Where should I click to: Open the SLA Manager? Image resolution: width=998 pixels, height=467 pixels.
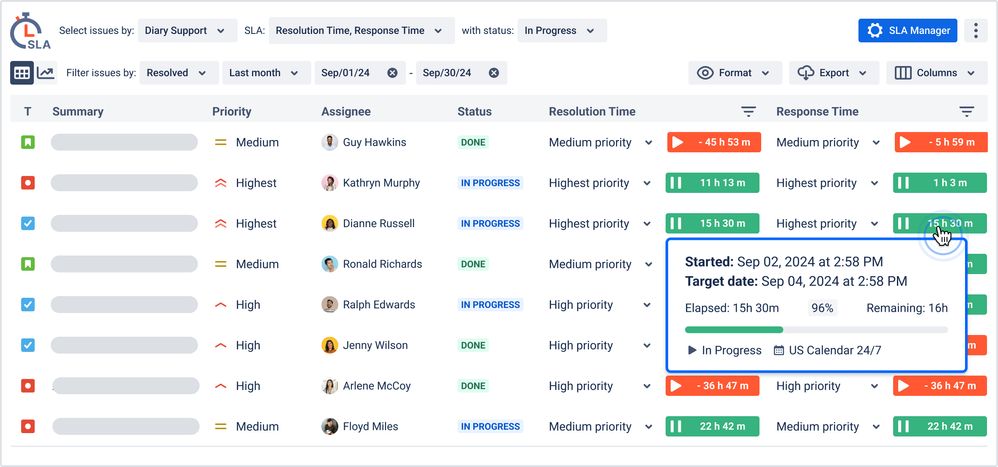point(907,30)
